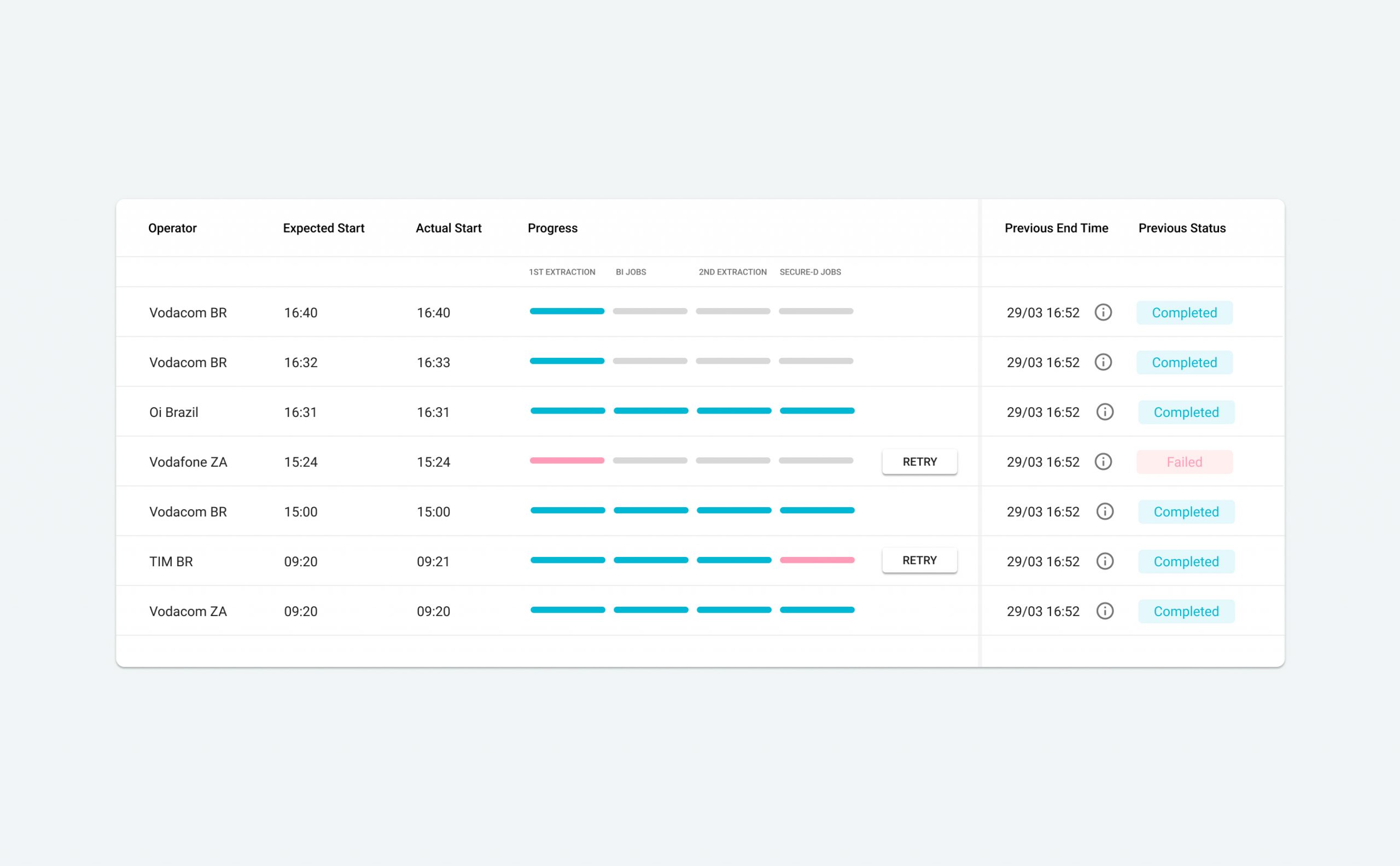Select the Vodacom ZA operator name
Image resolution: width=1400 pixels, height=866 pixels.
pos(188,611)
